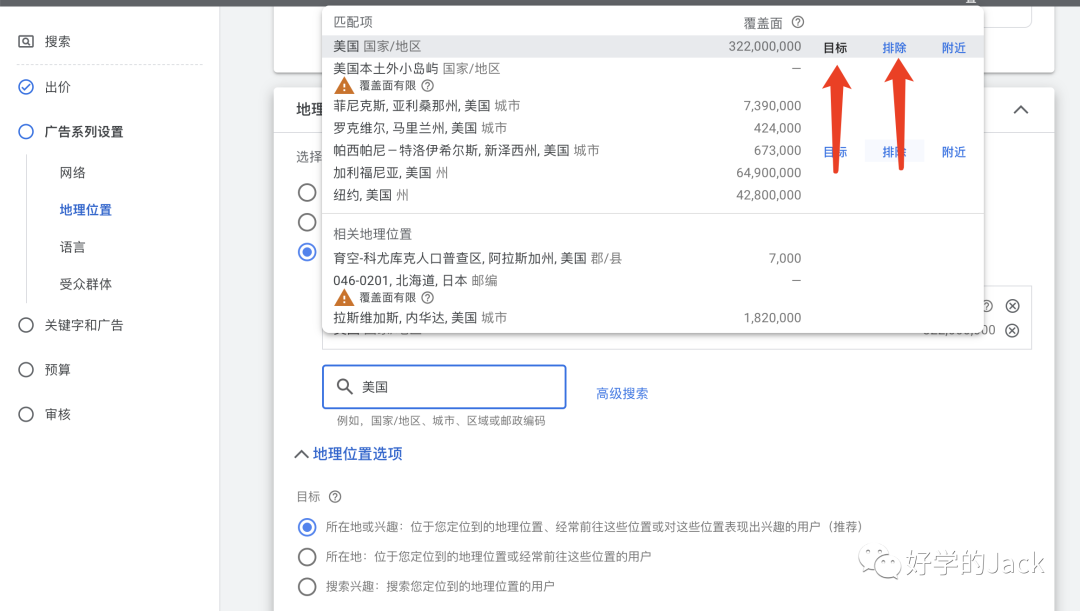Select the third checked location radio option
Viewport: 1080px width, 611px height.
307,252
